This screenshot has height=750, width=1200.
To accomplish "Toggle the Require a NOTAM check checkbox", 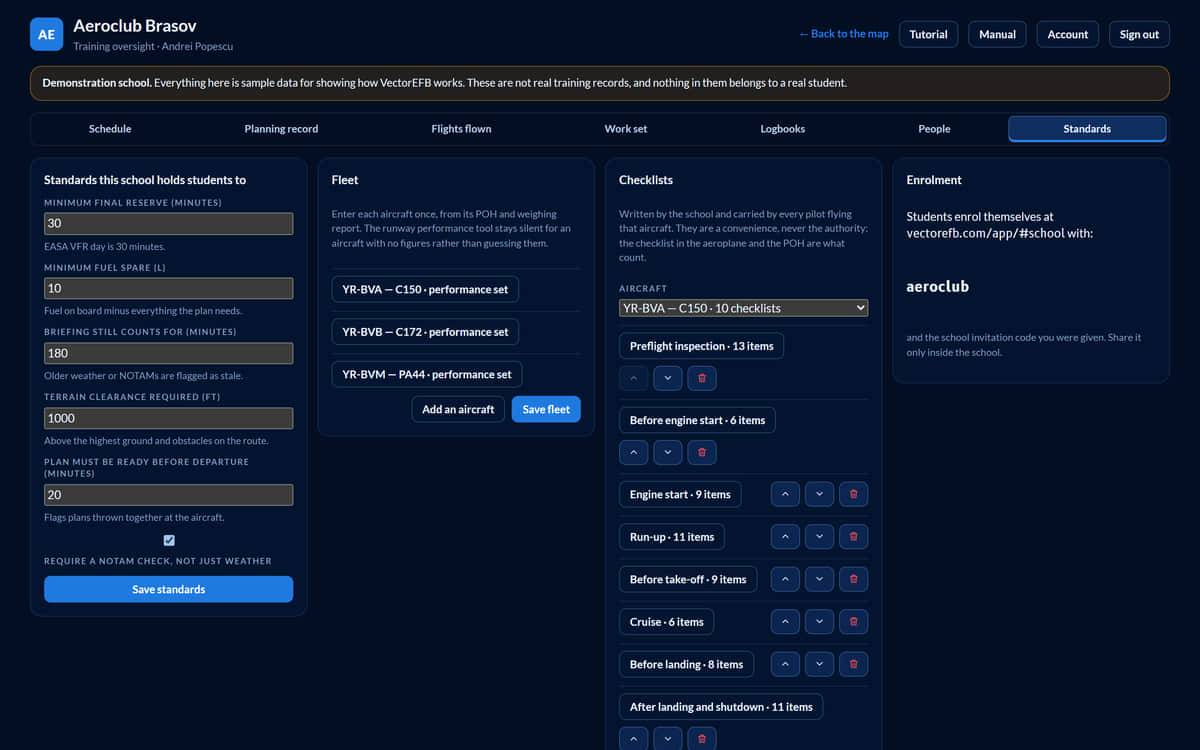I will 169,540.
